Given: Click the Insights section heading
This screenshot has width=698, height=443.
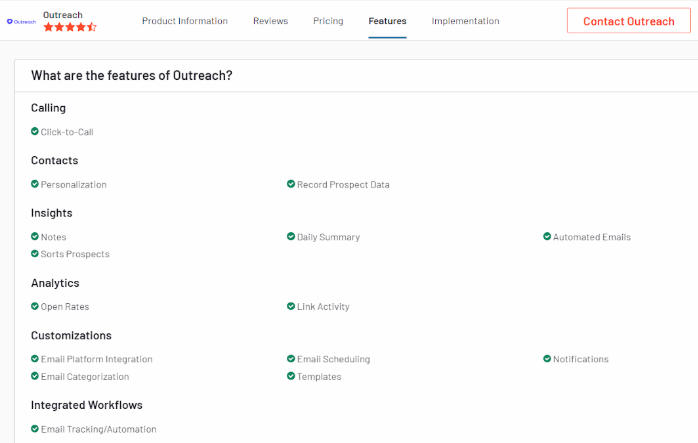Looking at the screenshot, I should (52, 213).
